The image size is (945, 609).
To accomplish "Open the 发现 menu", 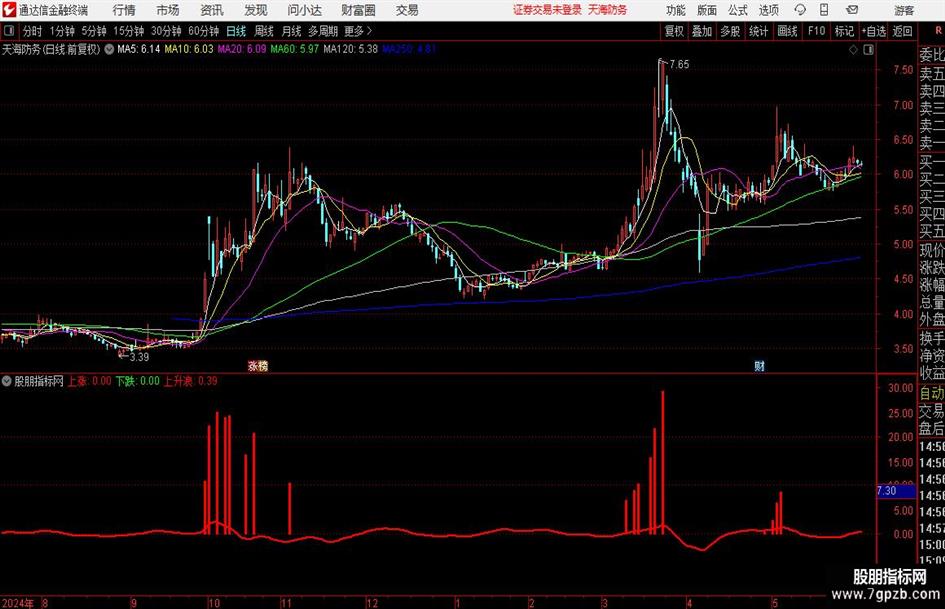I will [256, 10].
